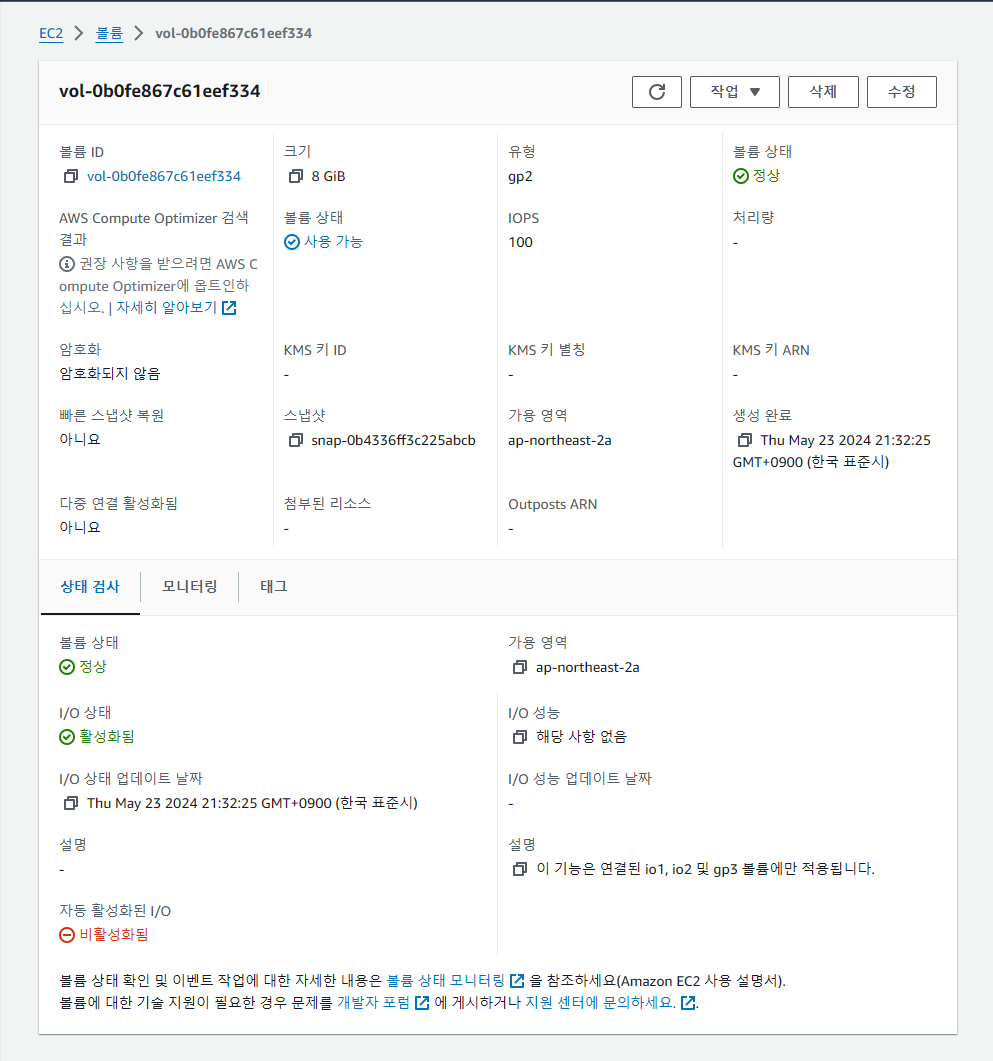
Task: Copy the 8 GiB size value icon
Action: pos(295,177)
